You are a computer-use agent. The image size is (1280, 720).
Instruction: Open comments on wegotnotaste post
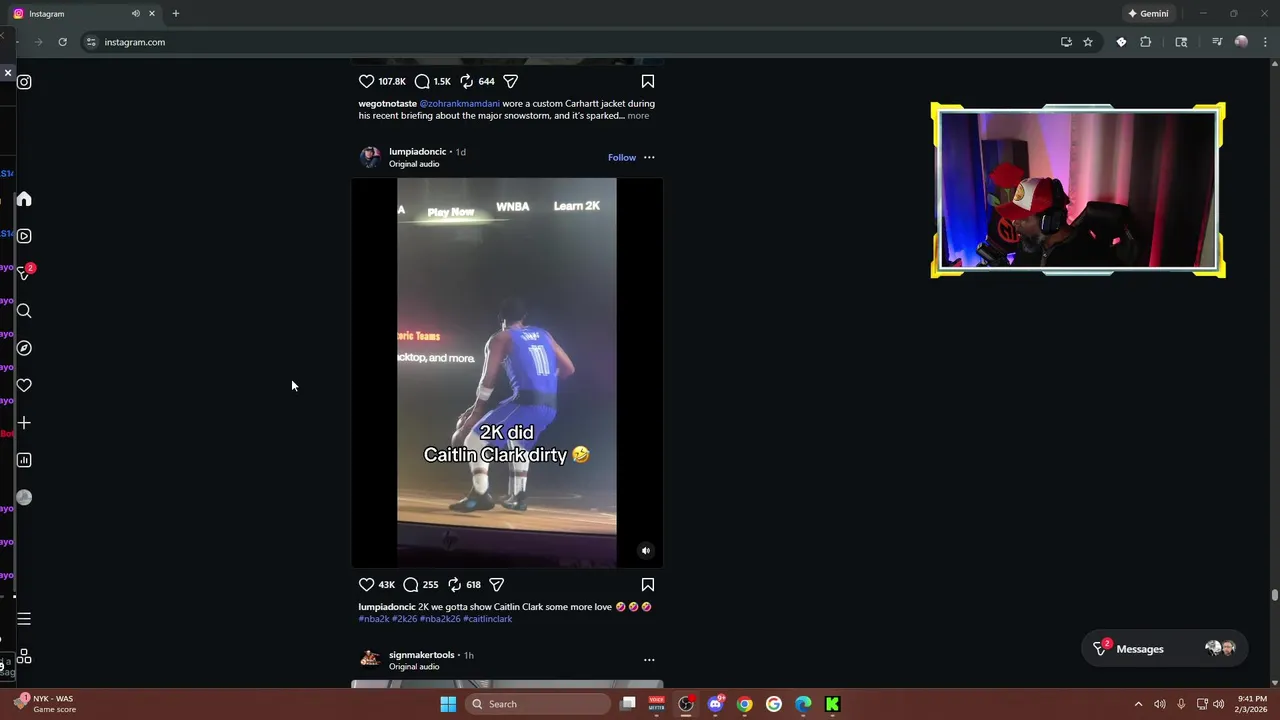(422, 81)
